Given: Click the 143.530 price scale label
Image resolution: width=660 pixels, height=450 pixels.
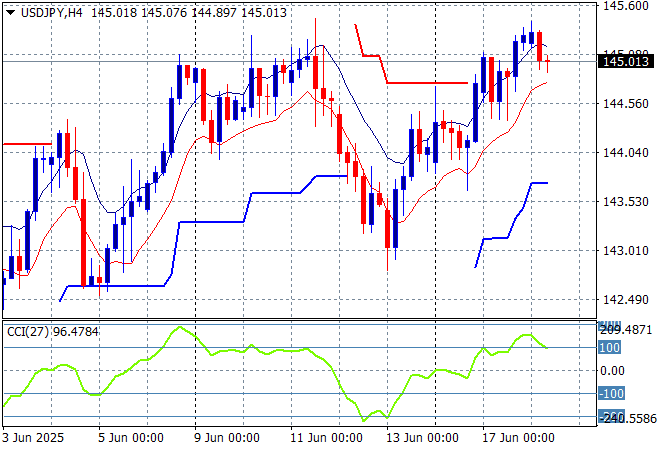Looking at the screenshot, I should click(626, 202).
